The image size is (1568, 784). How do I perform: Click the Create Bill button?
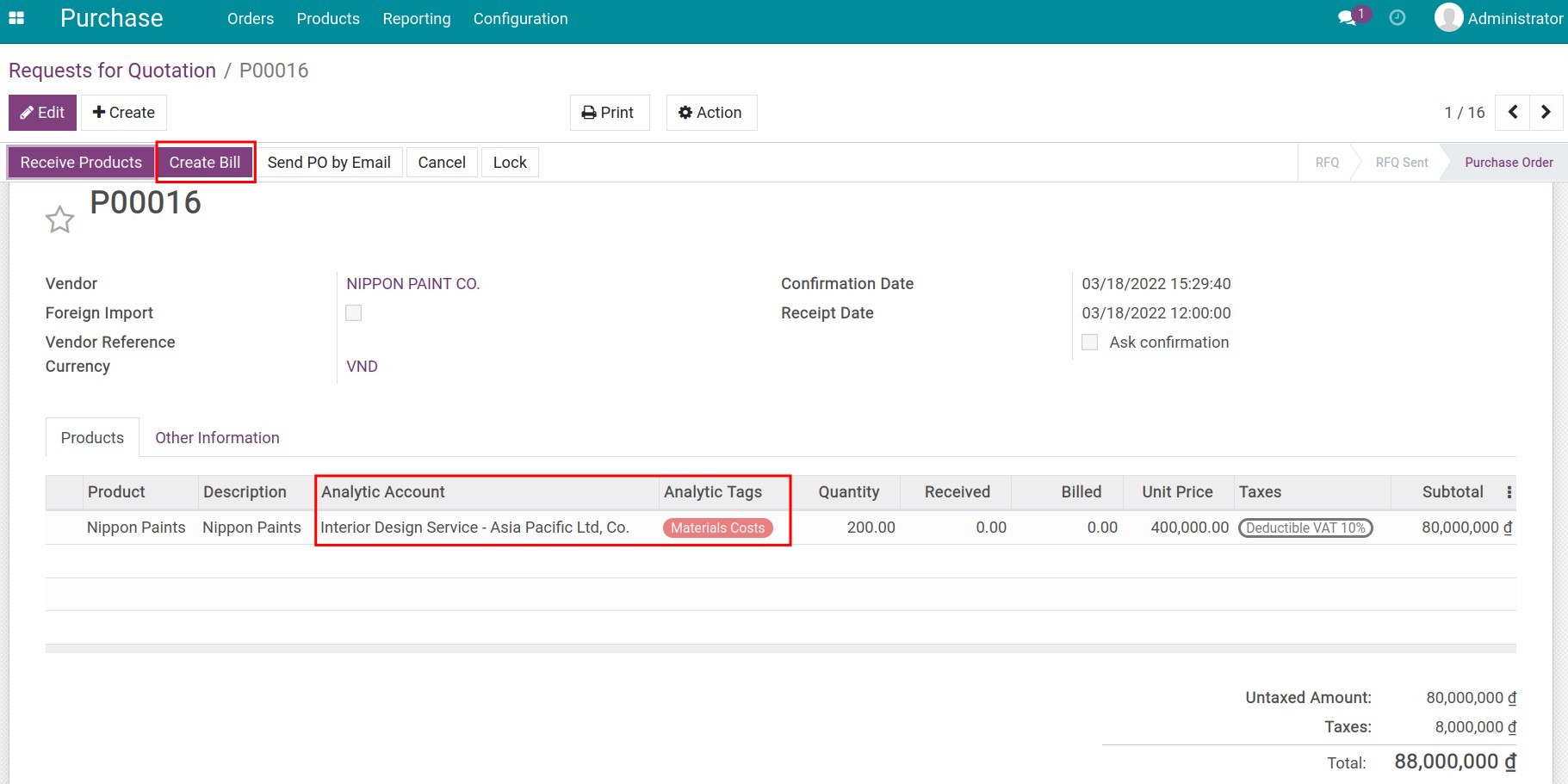coord(205,162)
